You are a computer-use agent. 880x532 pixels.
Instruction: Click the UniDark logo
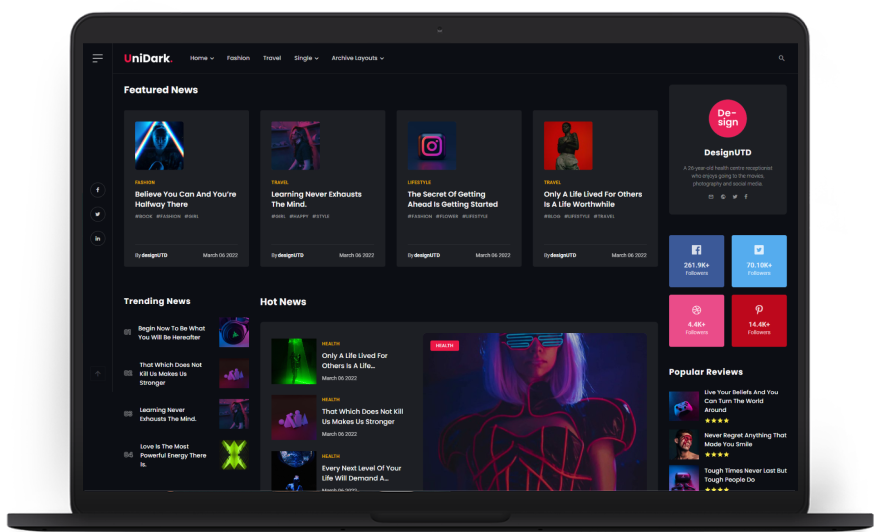tap(148, 58)
